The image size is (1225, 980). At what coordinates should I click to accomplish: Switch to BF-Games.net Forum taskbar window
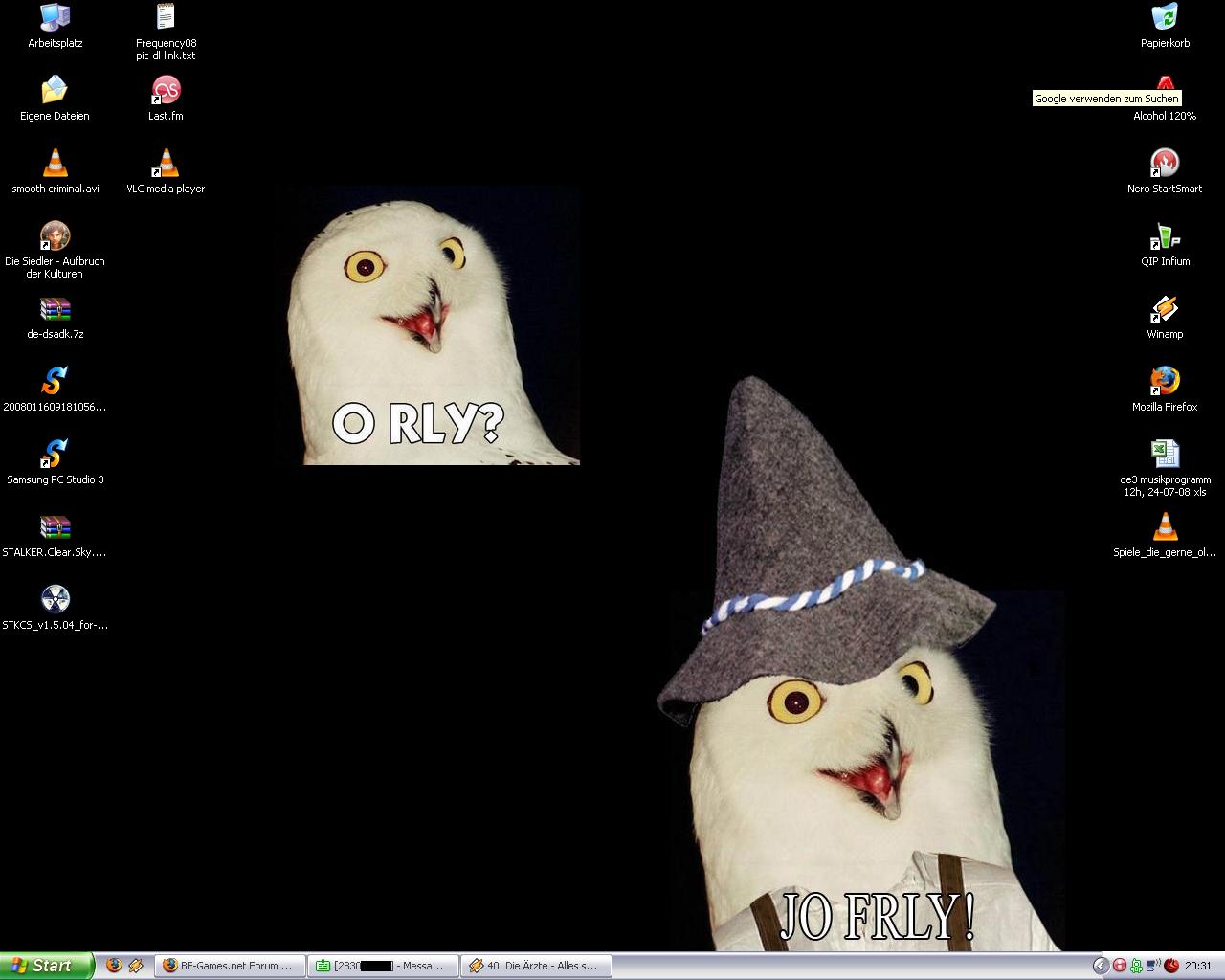point(230,966)
